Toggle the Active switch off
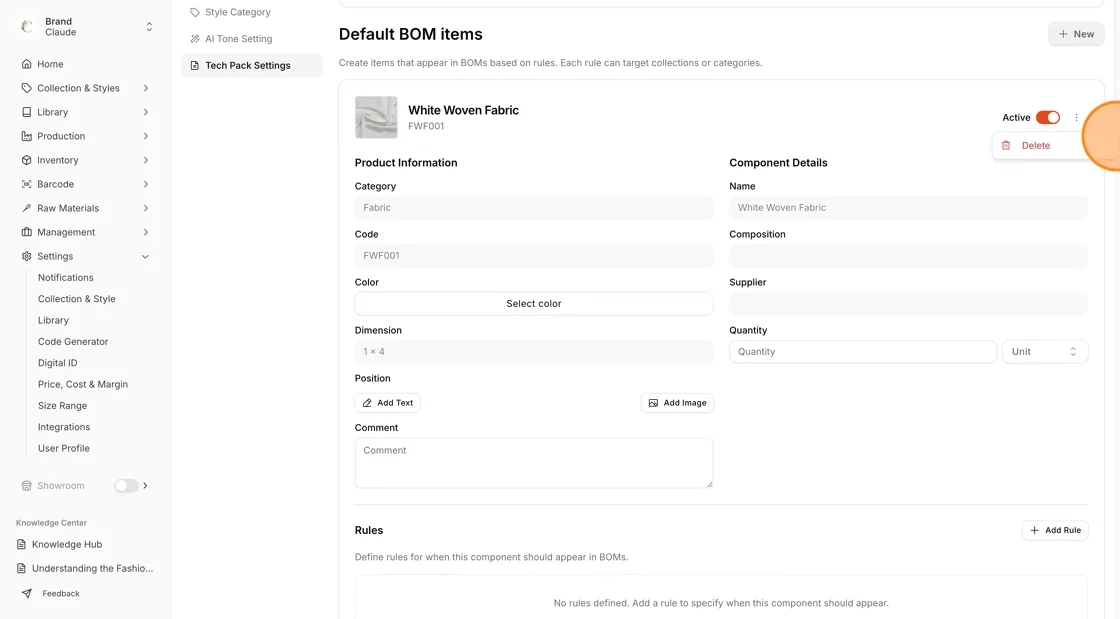This screenshot has height=619, width=1120. 1048,118
